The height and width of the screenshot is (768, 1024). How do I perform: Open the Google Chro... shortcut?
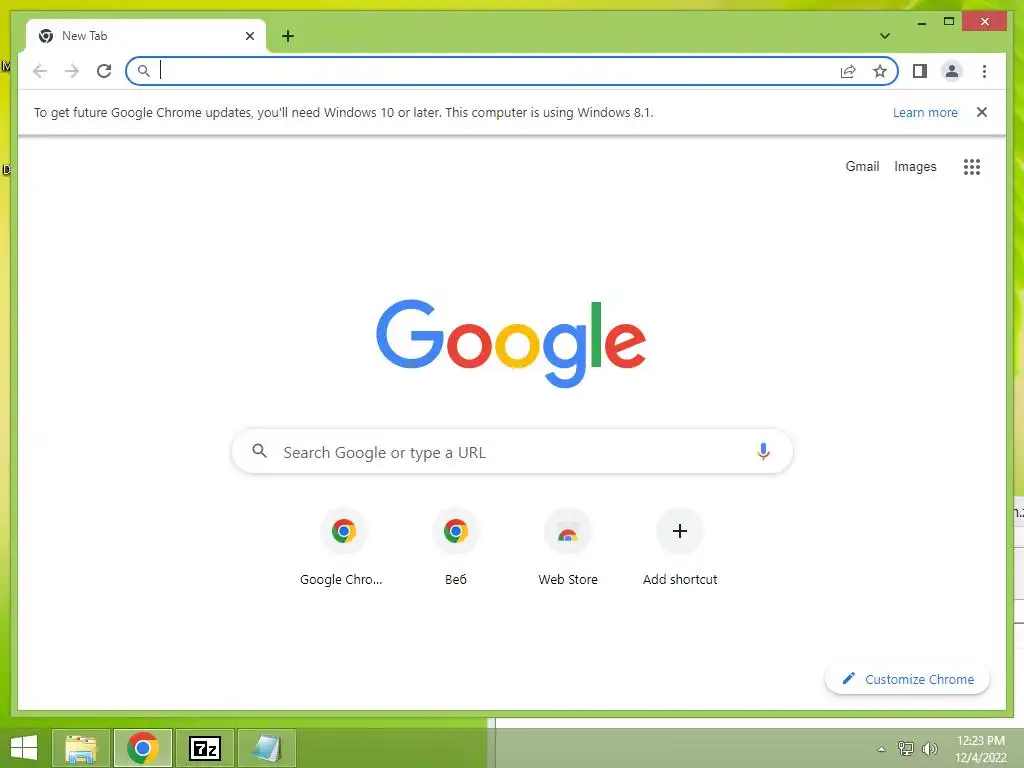click(x=343, y=548)
